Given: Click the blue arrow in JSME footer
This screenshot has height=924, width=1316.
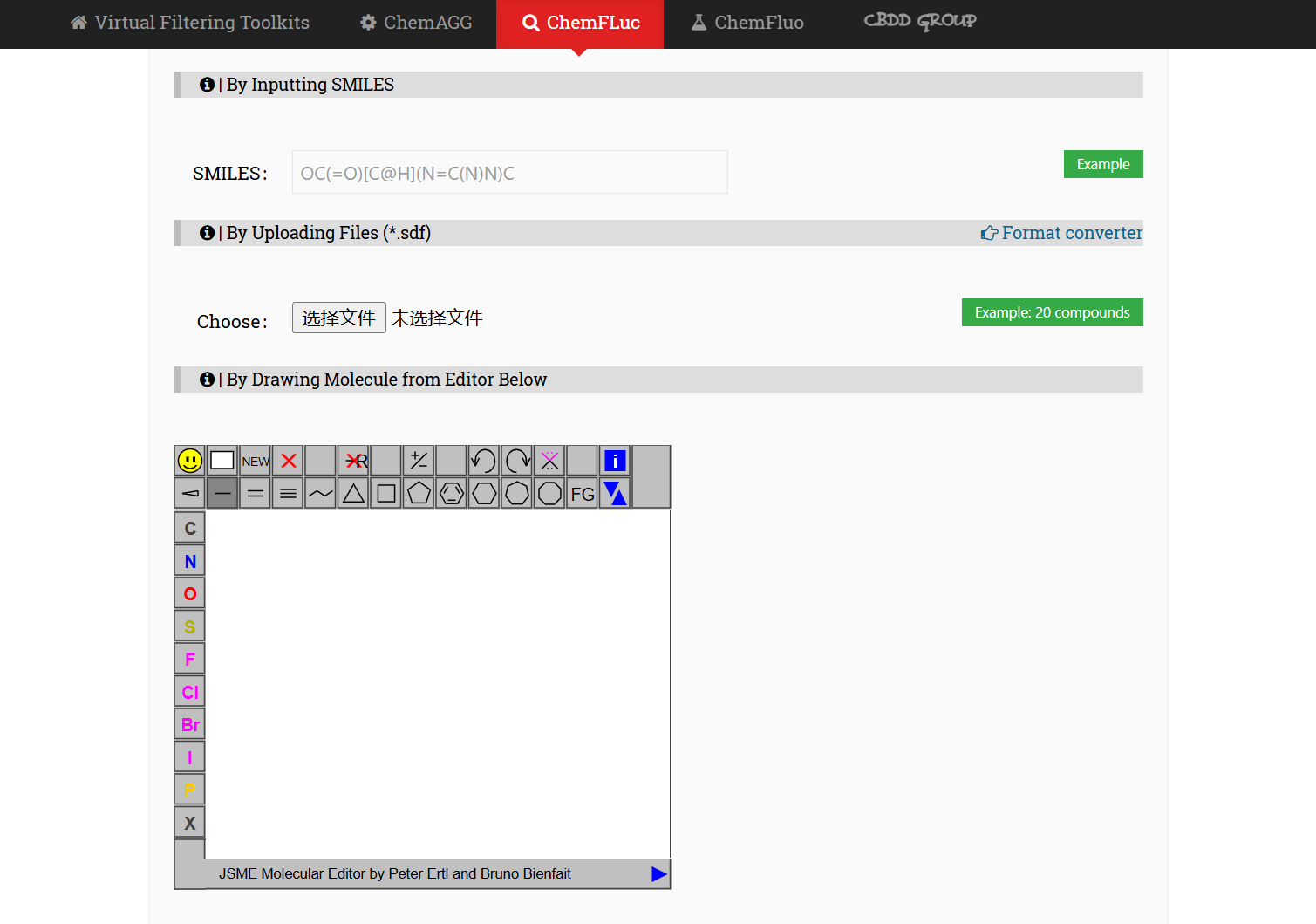Looking at the screenshot, I should pyautogui.click(x=658, y=874).
